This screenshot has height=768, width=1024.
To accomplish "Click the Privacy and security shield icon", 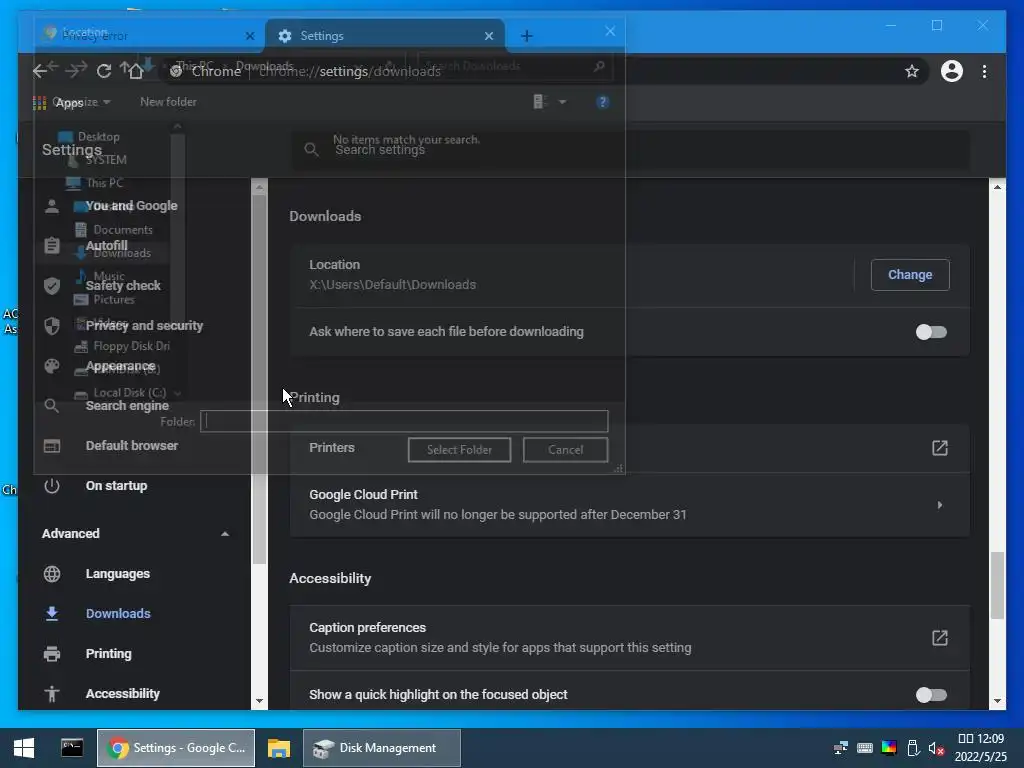I will (52, 326).
